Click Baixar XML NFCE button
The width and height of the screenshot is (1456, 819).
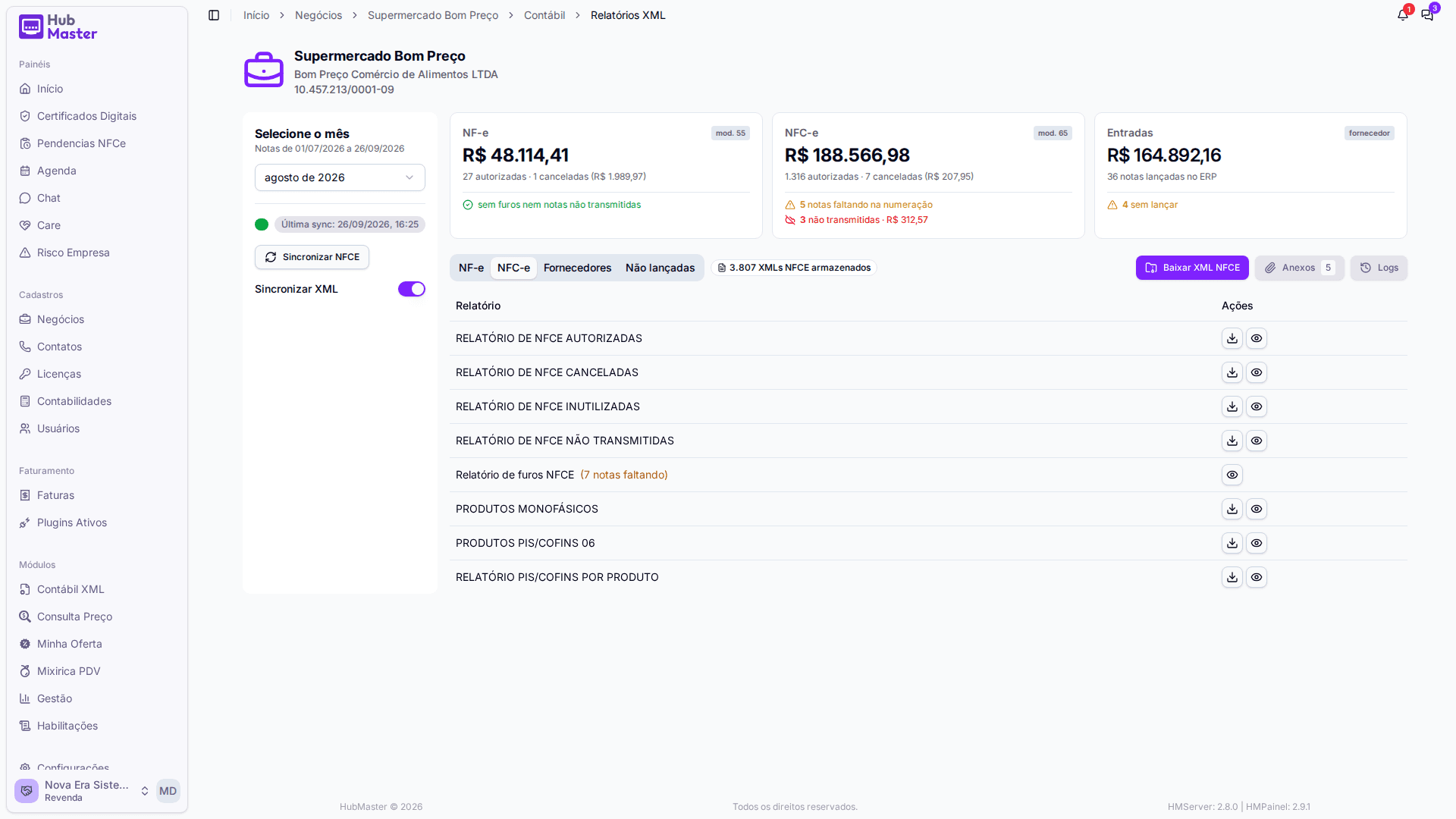[1192, 268]
